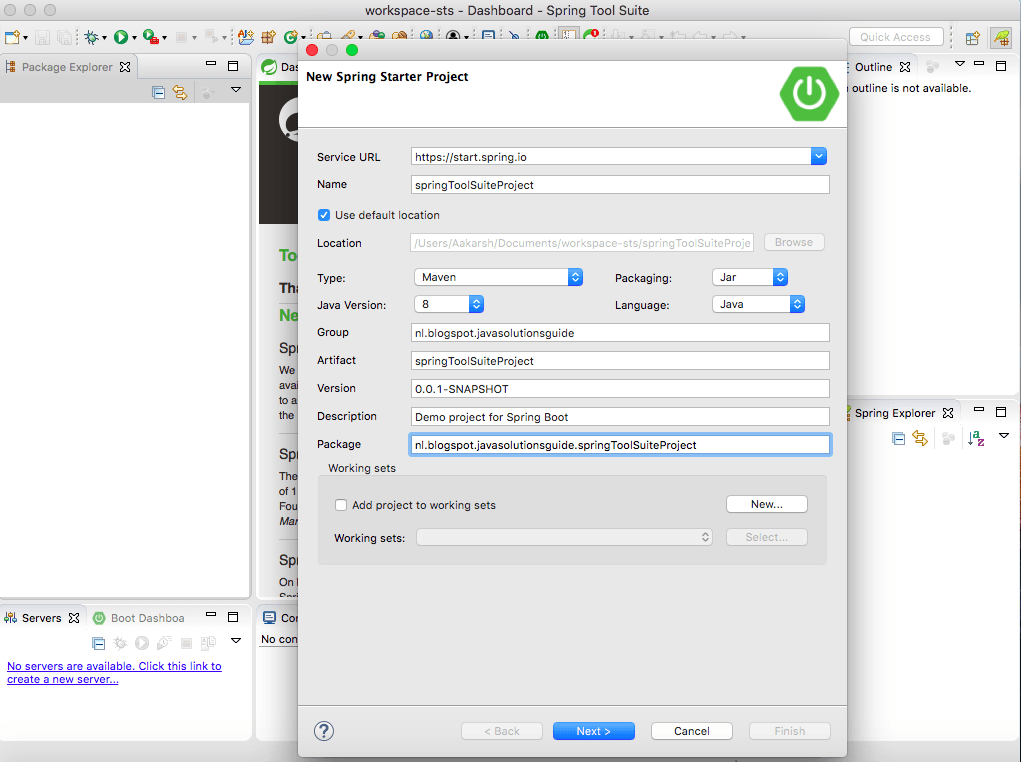Click the Collapse All icon in Servers view
Viewport: 1021px width, 762px height.
[98, 643]
